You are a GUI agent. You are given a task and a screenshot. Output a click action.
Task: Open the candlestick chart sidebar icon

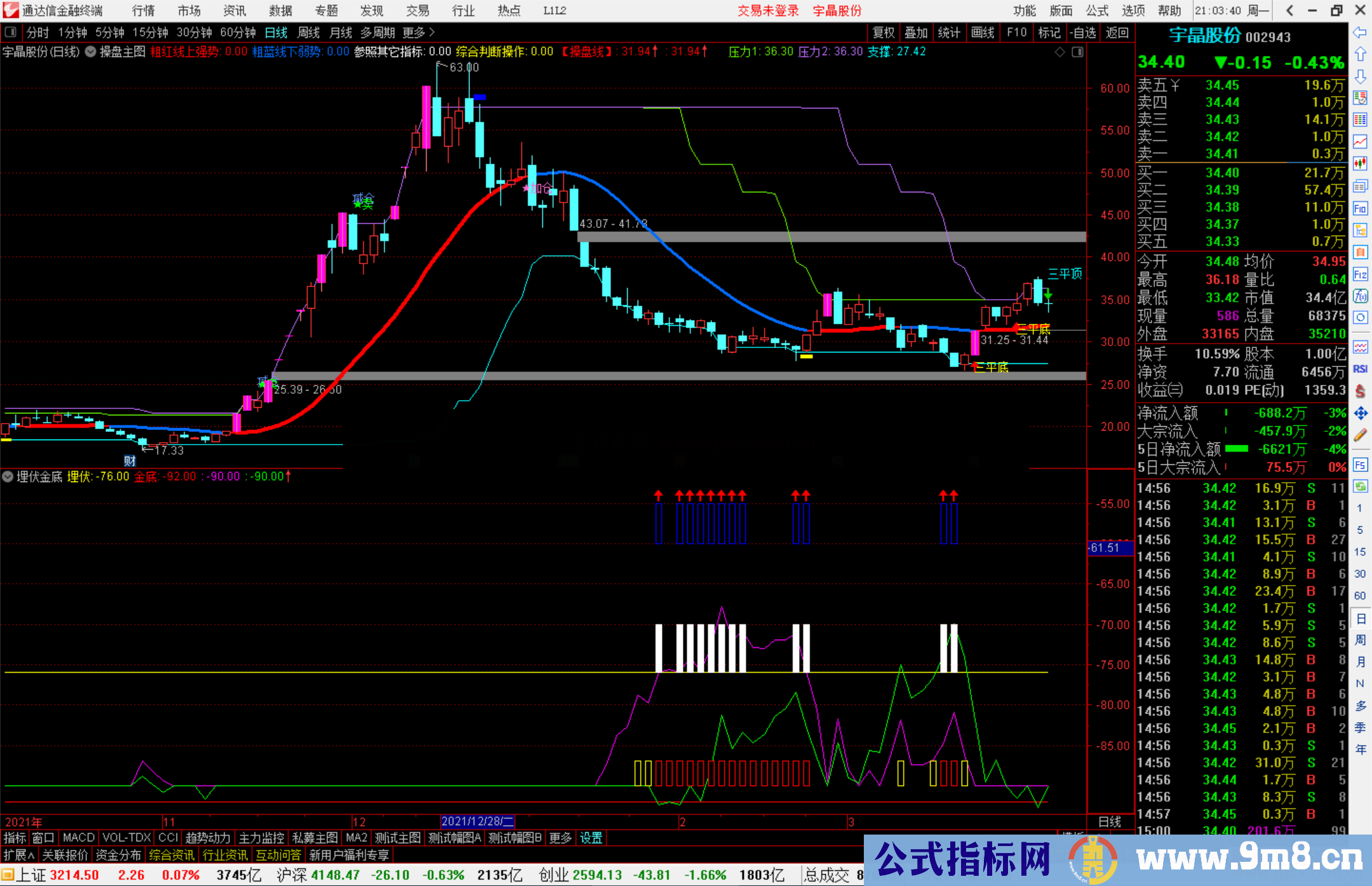coord(1360,163)
